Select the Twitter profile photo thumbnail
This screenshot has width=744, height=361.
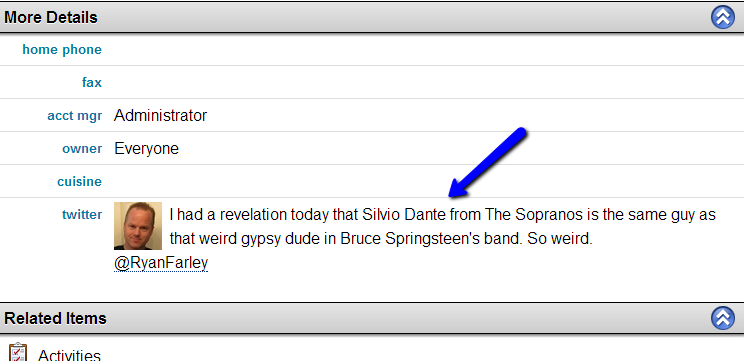[x=138, y=226]
